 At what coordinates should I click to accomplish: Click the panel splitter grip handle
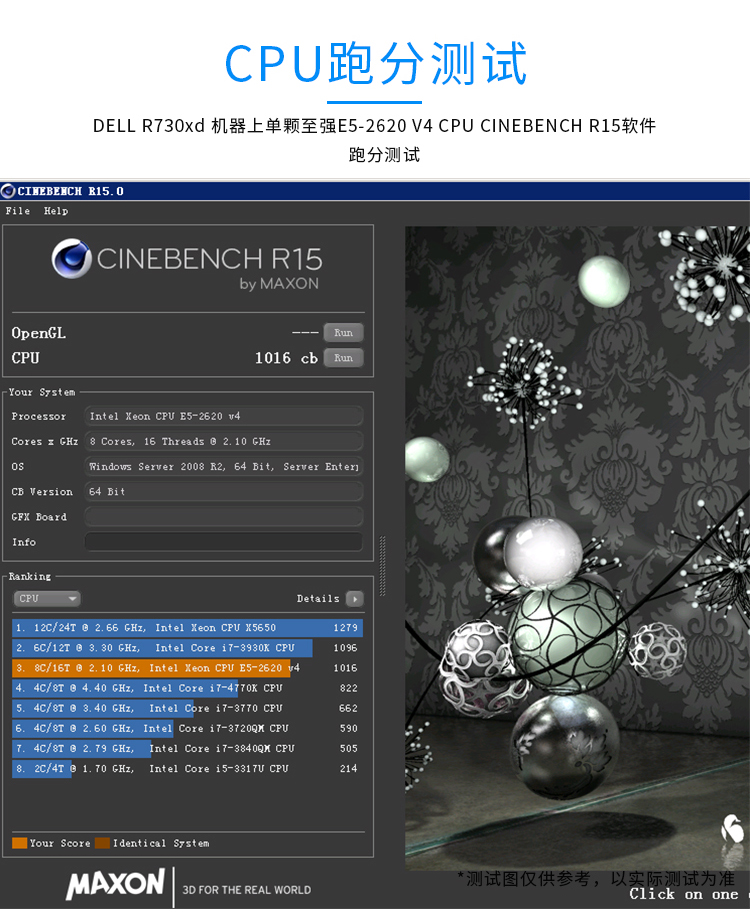[x=382, y=566]
